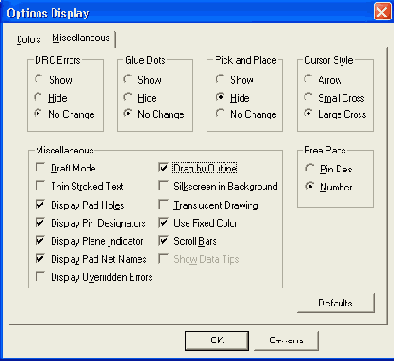Close the Options Display dialog

tap(382, 12)
